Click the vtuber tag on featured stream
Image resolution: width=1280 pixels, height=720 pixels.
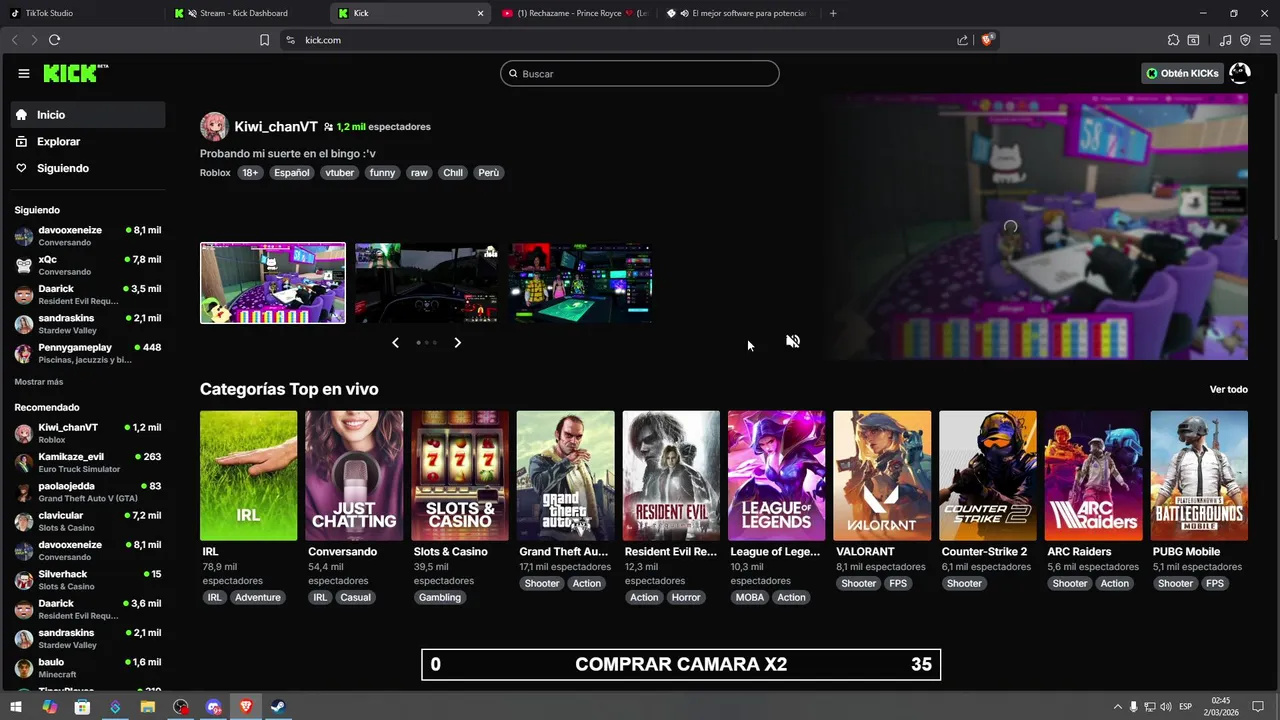(x=340, y=173)
